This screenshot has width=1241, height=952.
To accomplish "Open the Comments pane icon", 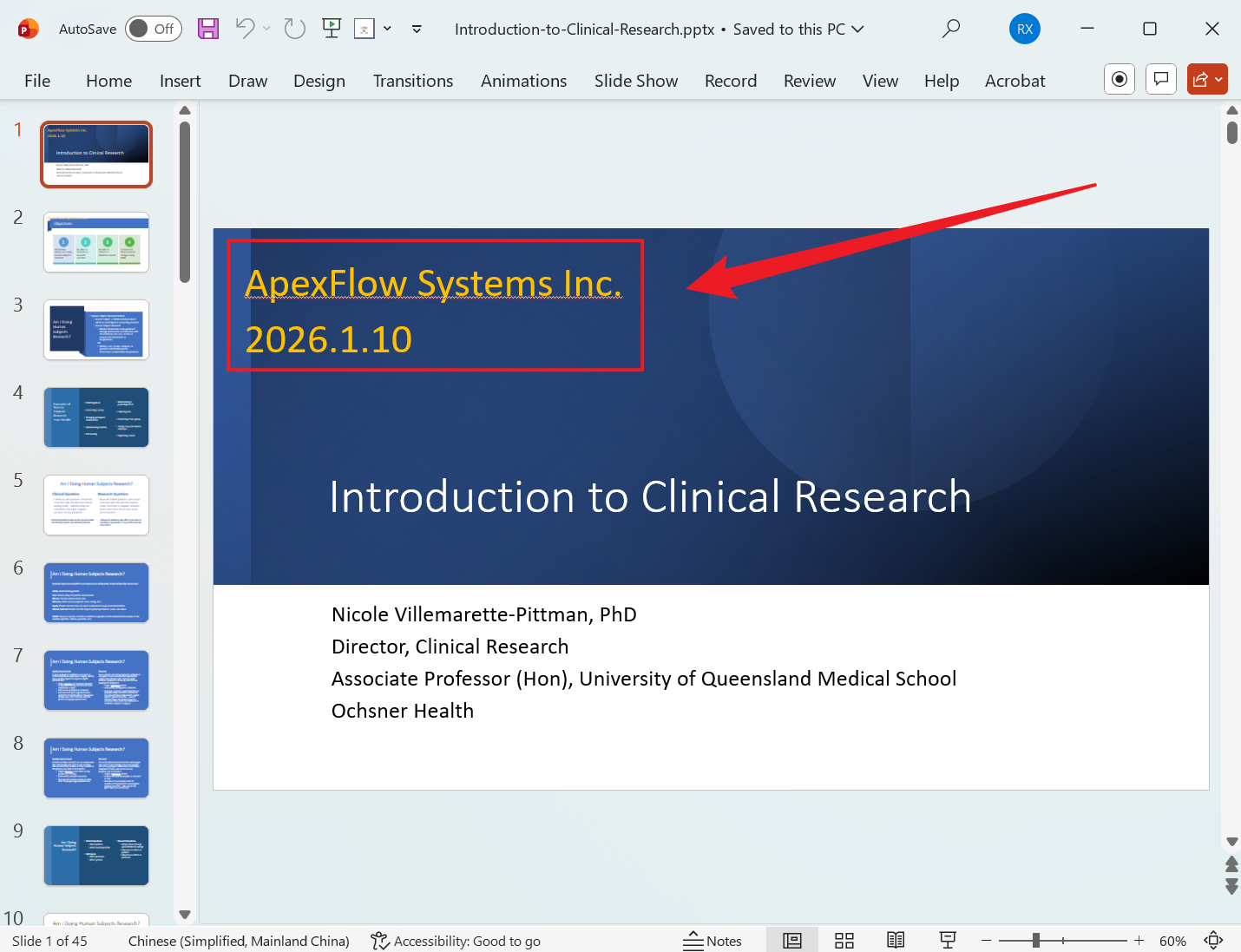I will pyautogui.click(x=1160, y=79).
